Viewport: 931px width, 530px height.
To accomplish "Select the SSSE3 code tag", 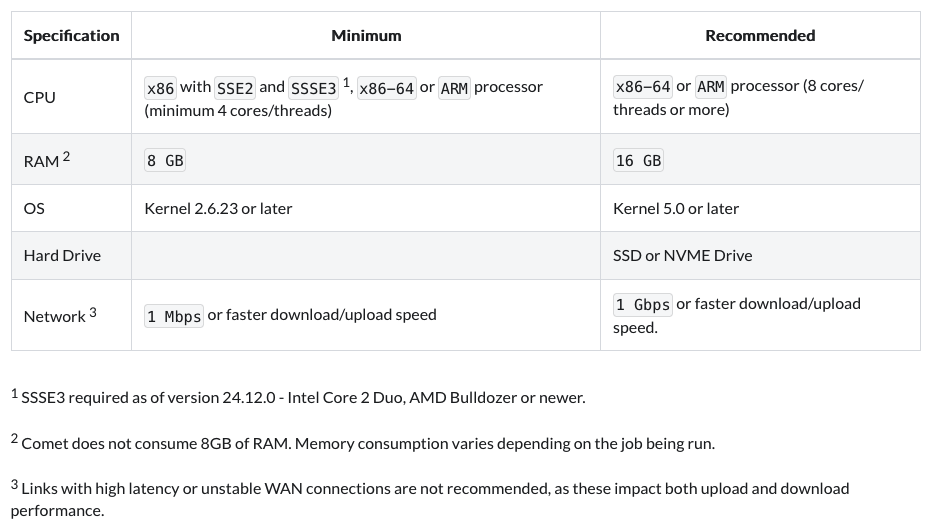I will tap(313, 88).
